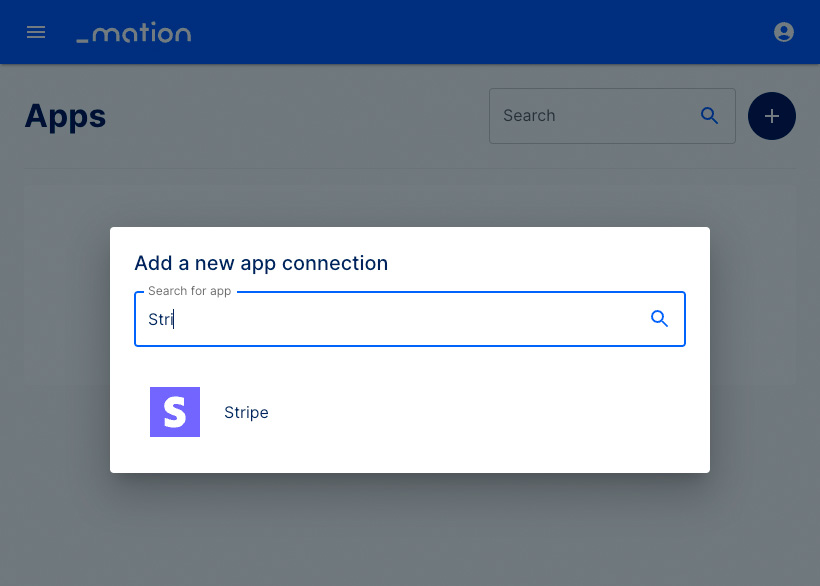Click the round plus add-app button
This screenshot has height=586, width=820.
point(771,116)
